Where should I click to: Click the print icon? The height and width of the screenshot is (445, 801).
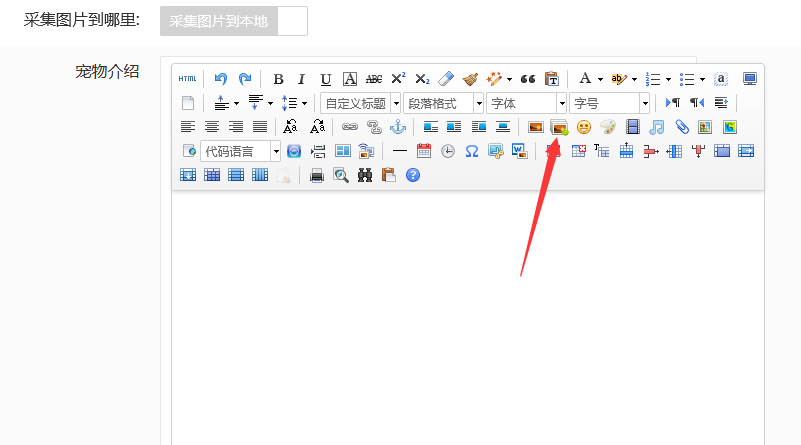(317, 175)
